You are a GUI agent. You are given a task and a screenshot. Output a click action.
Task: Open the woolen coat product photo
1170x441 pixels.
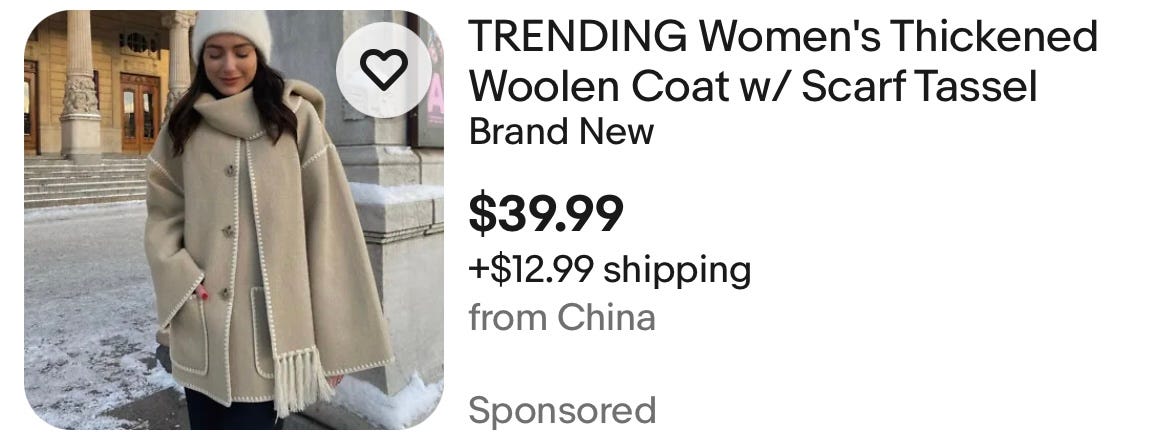pos(234,220)
